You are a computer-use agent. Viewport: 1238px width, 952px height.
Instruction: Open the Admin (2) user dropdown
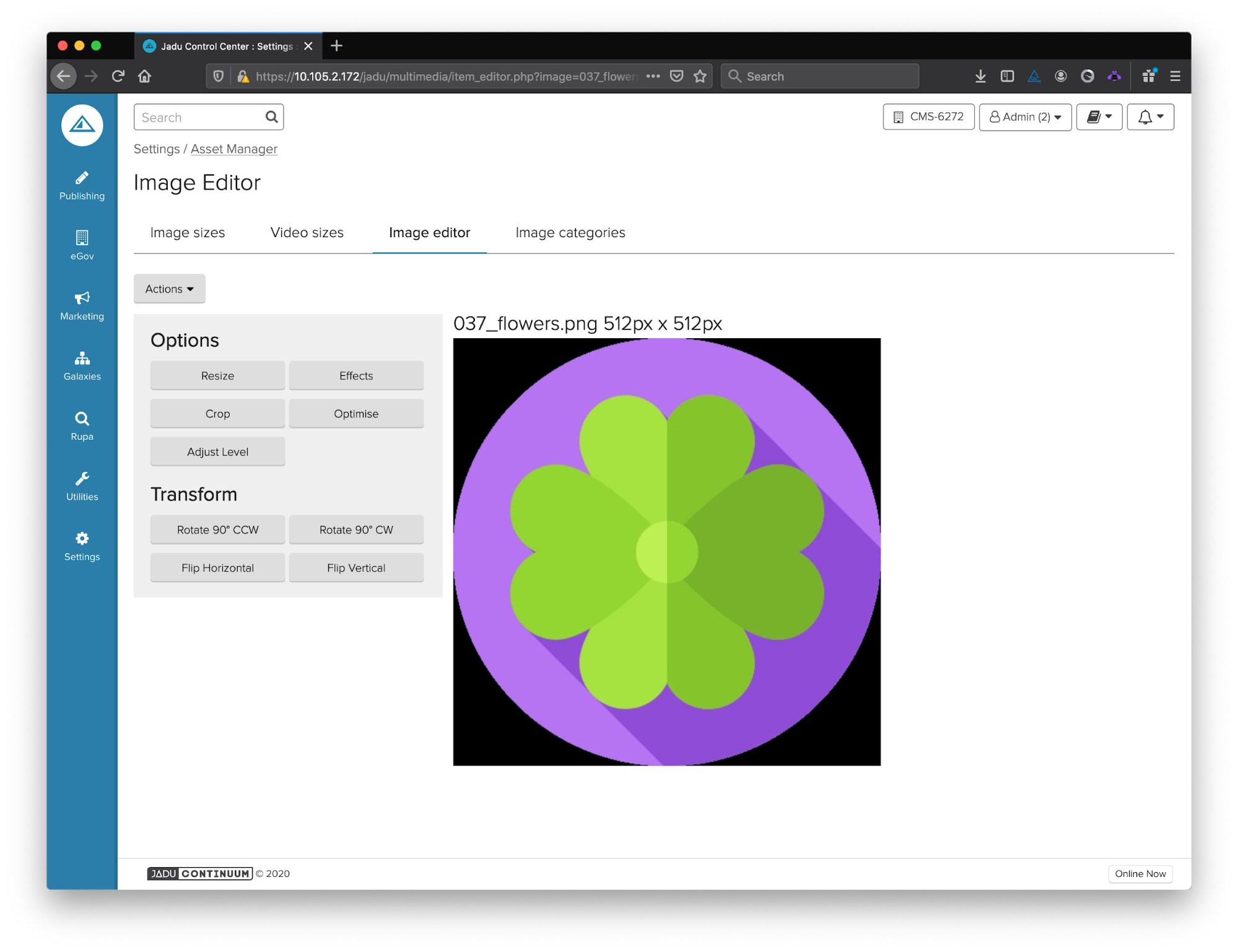click(1025, 117)
